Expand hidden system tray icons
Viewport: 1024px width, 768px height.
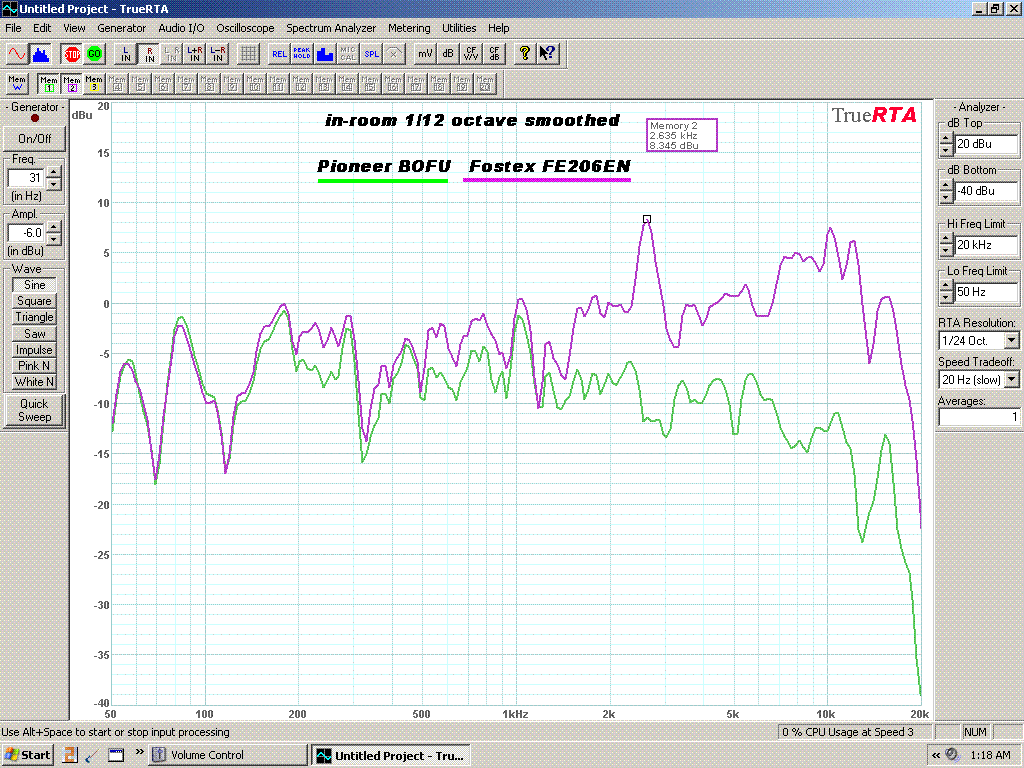936,755
